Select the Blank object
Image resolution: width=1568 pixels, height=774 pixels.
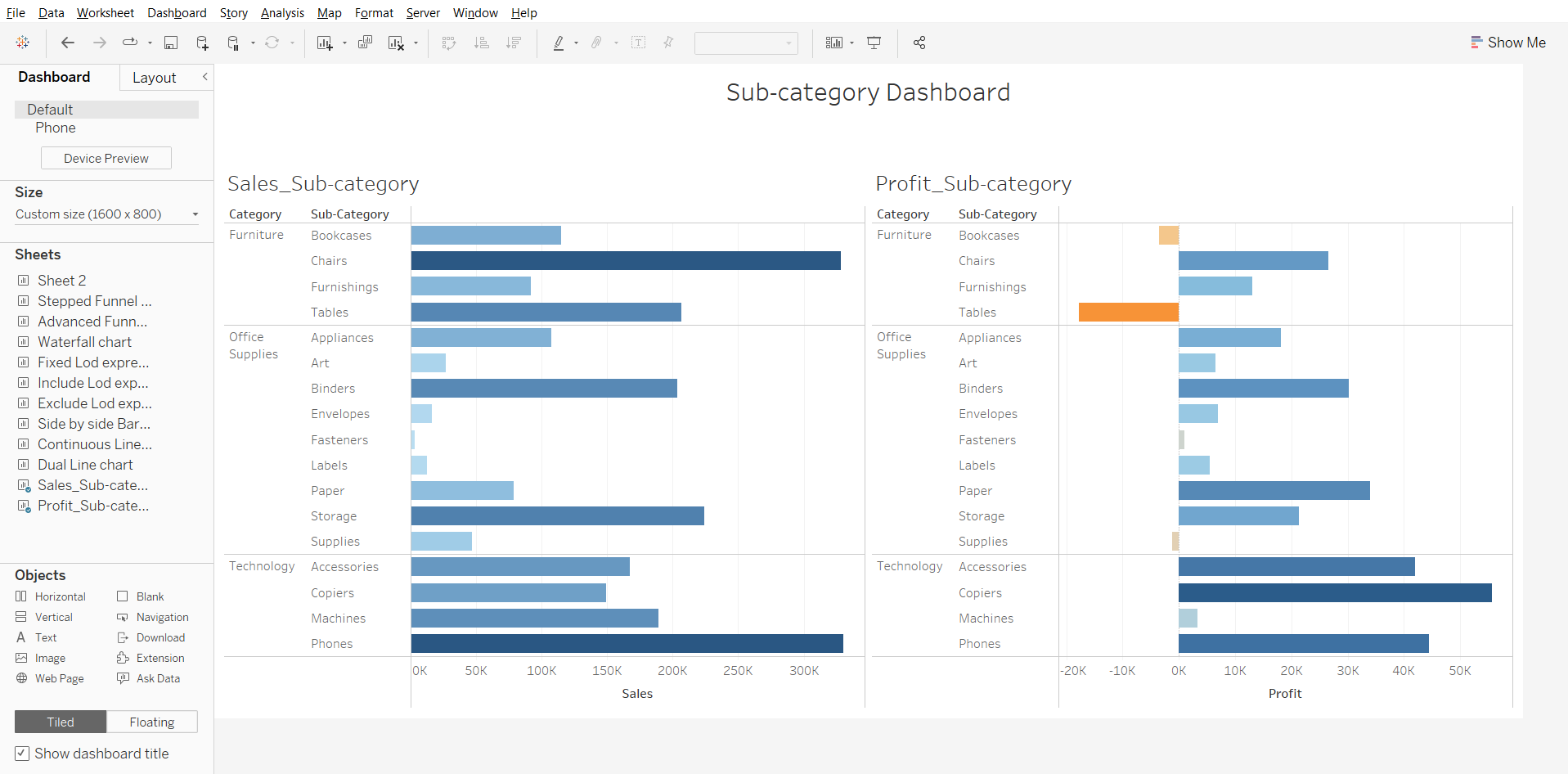tap(140, 596)
